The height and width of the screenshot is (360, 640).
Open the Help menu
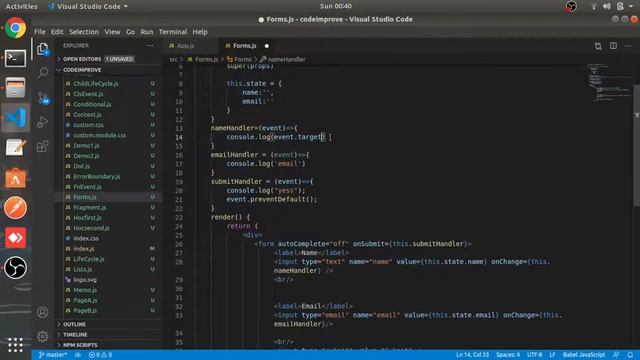coord(200,32)
